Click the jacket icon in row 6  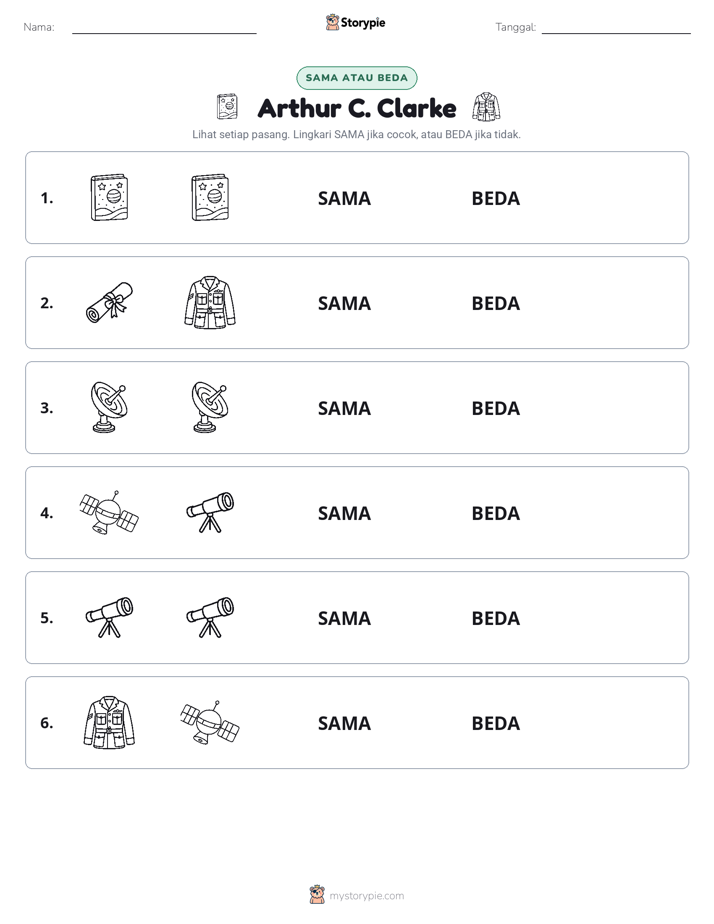pos(109,722)
